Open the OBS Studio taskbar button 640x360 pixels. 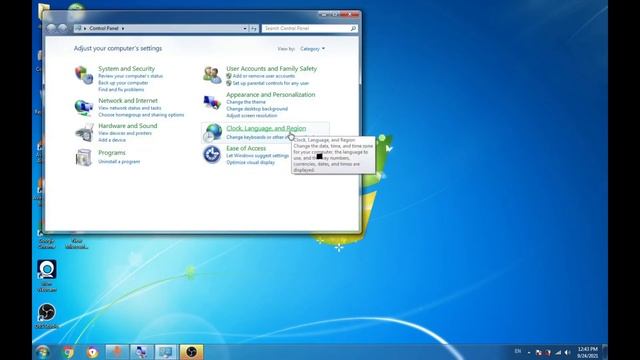[x=191, y=352]
